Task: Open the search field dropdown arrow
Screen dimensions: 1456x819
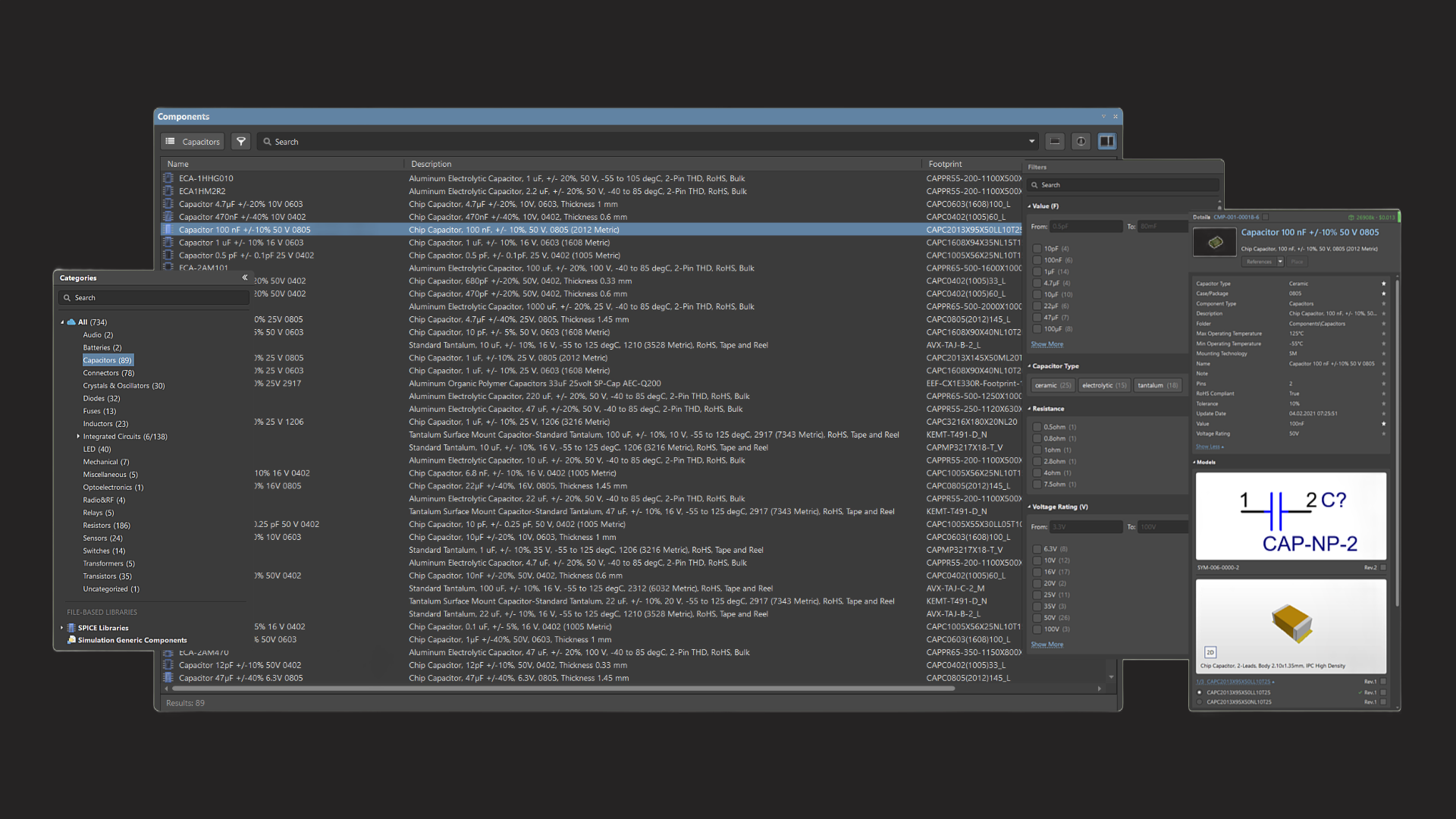Action: [x=1031, y=142]
